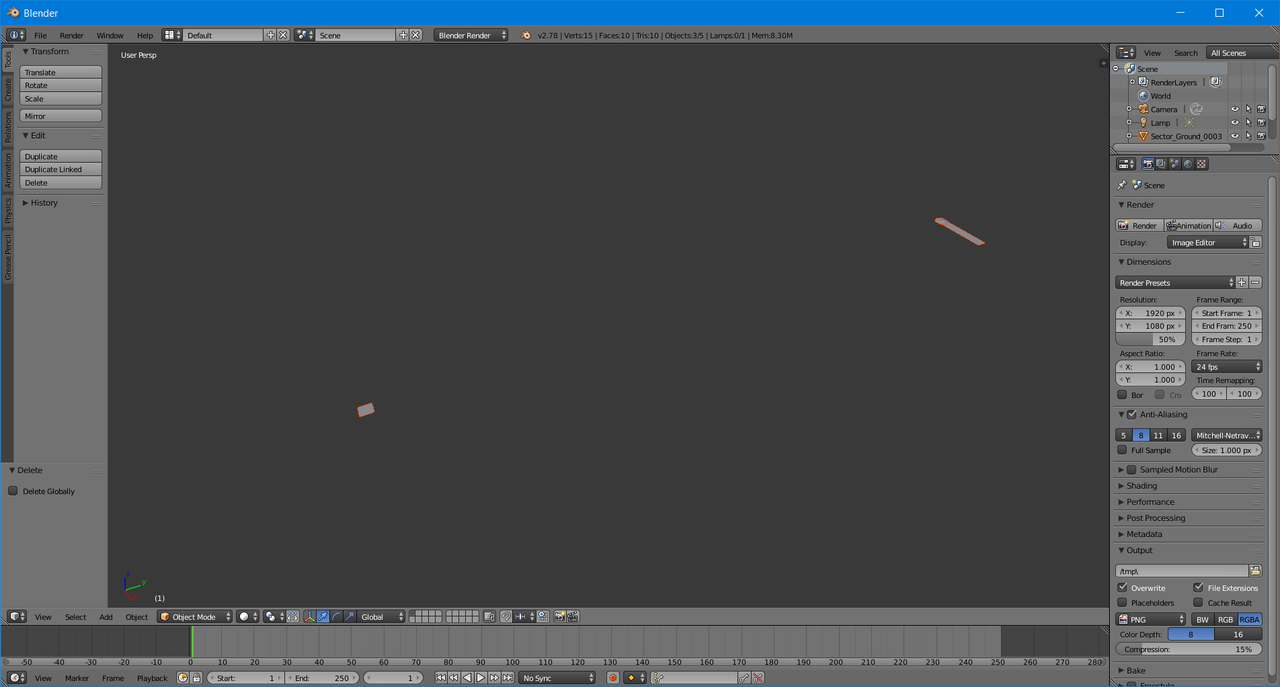Open the Scene properties tab icon
The image size is (1280, 687).
tap(1175, 164)
